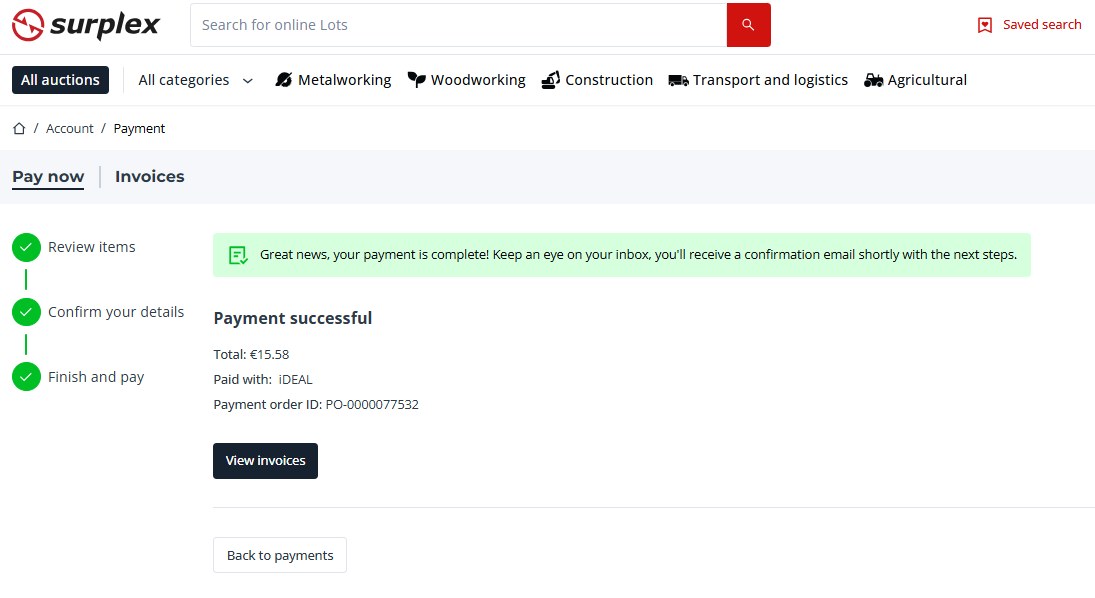Click the Review items checkmark step
Image resolution: width=1095 pixels, height=598 pixels.
pos(26,247)
